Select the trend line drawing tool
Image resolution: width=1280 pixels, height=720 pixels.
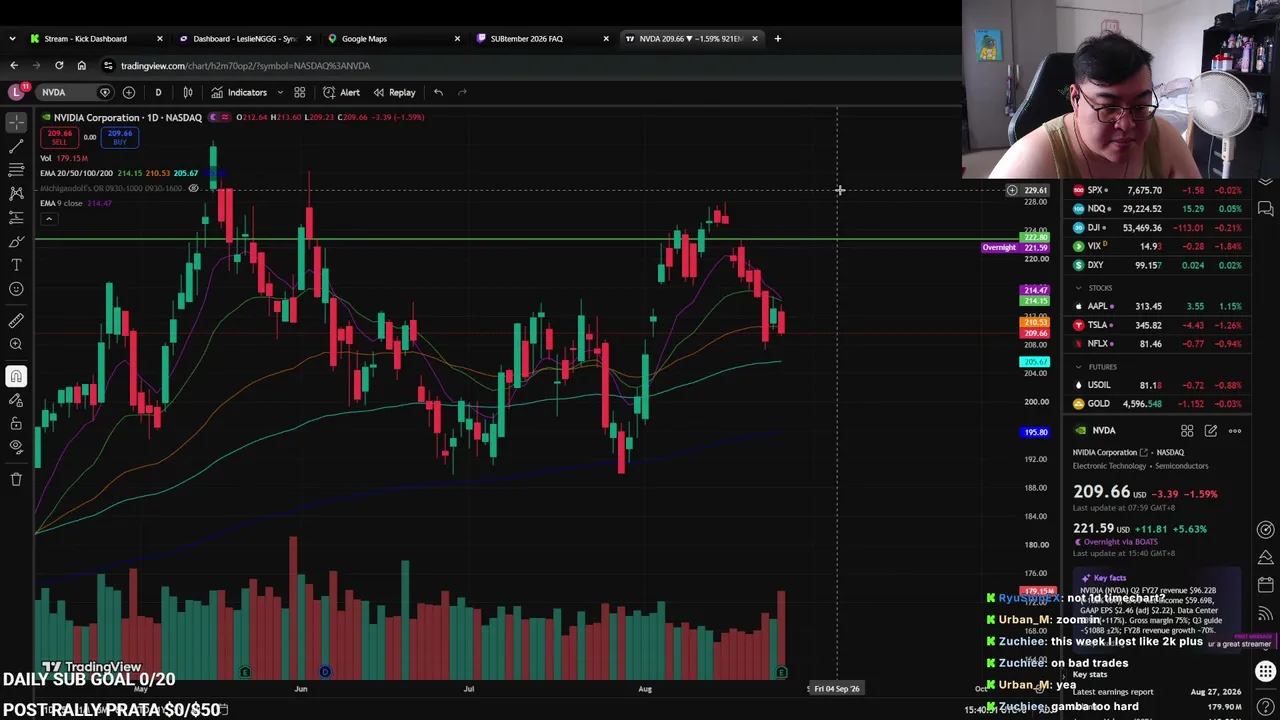tap(16, 146)
